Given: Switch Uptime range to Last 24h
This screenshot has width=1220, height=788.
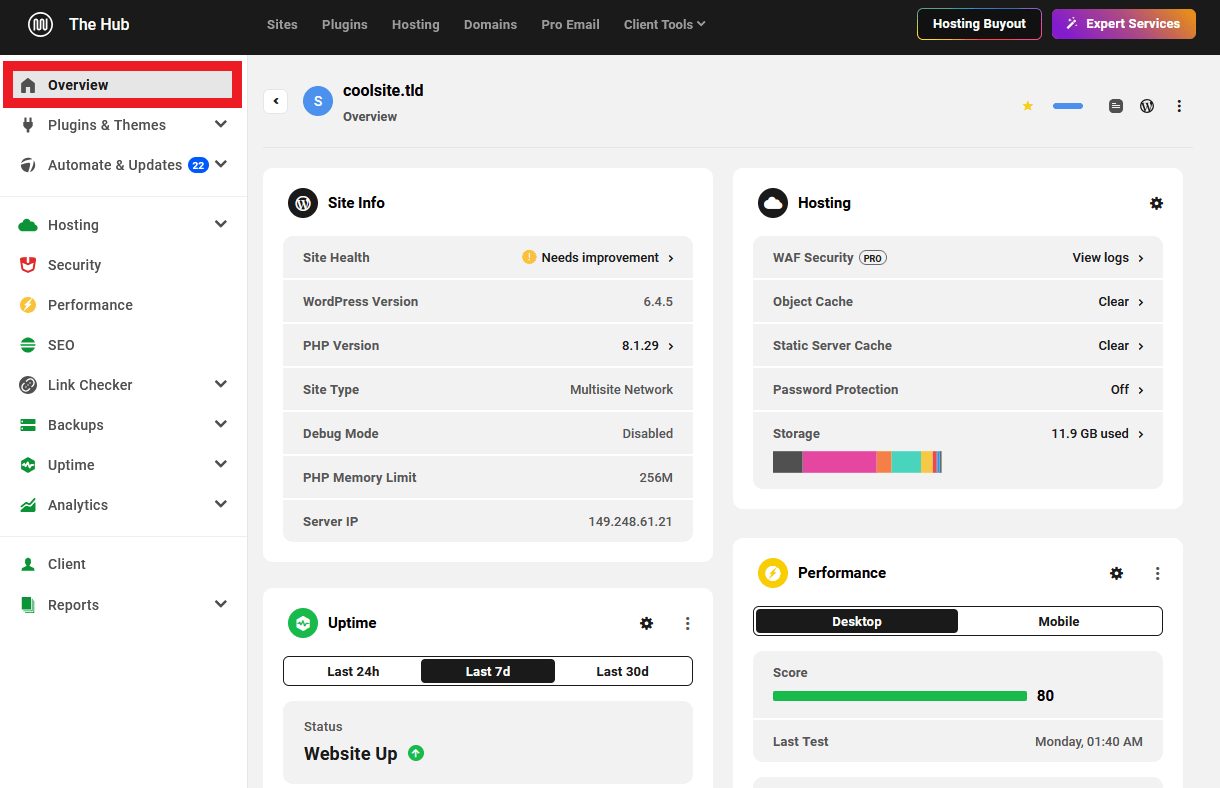Looking at the screenshot, I should pyautogui.click(x=353, y=671).
